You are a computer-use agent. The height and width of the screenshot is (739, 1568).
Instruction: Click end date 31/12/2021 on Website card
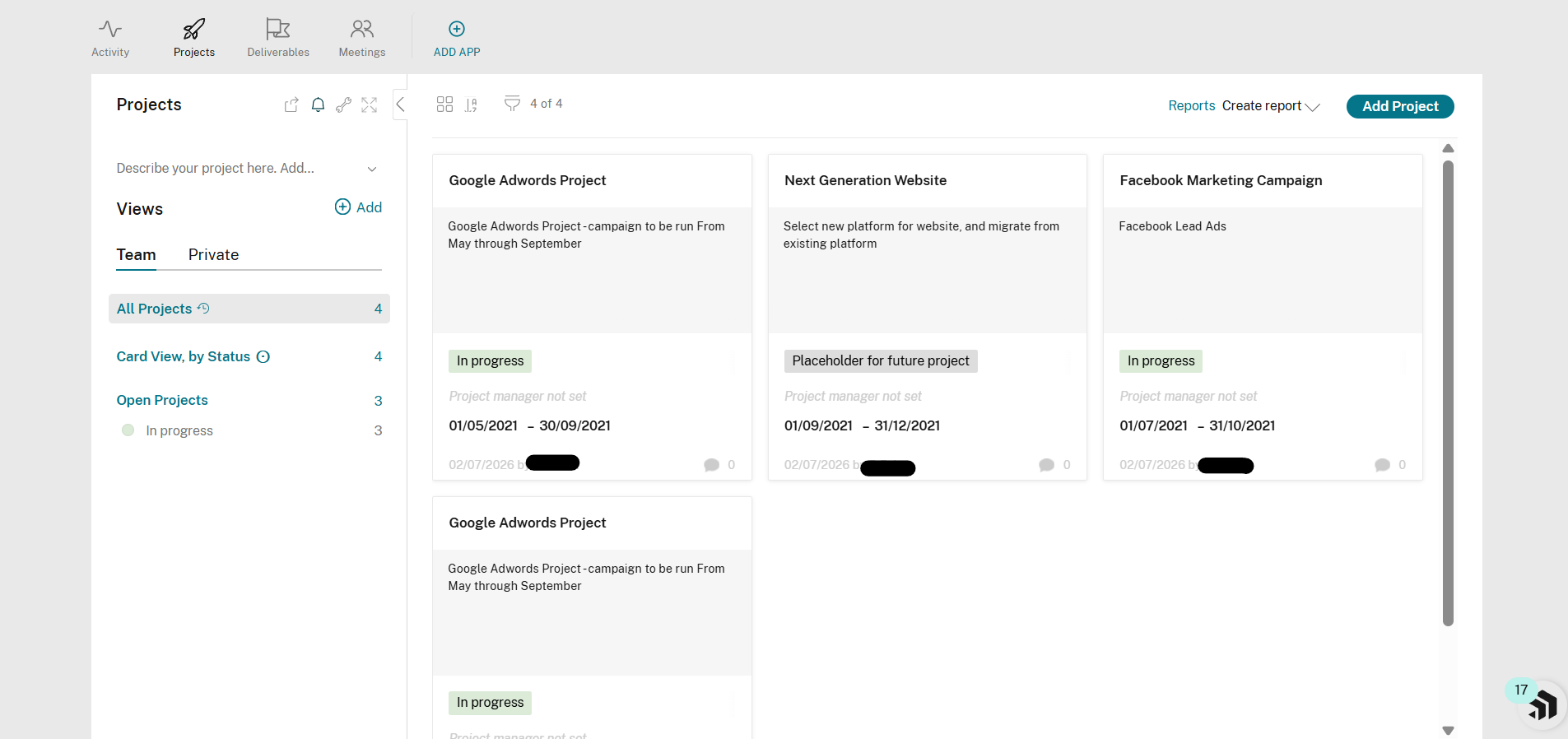[x=907, y=425]
